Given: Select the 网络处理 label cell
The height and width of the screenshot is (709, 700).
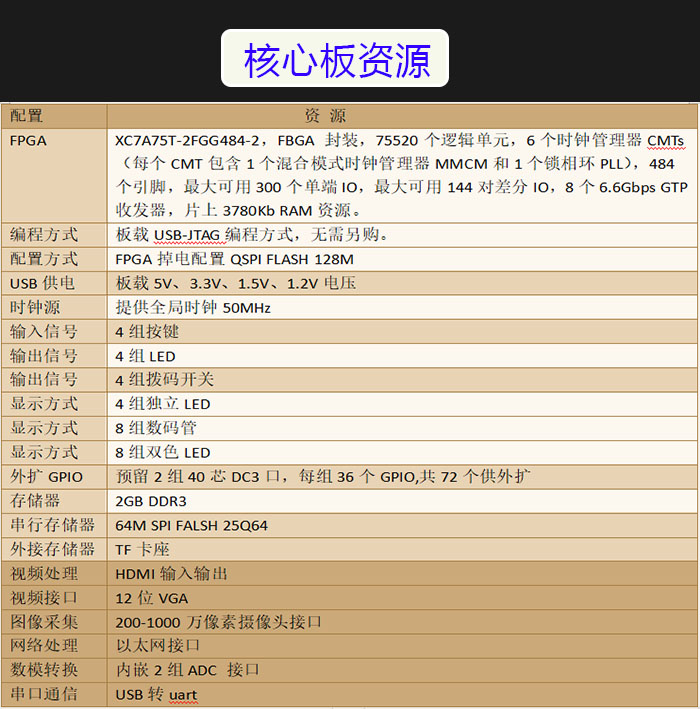Looking at the screenshot, I should [x=54, y=646].
